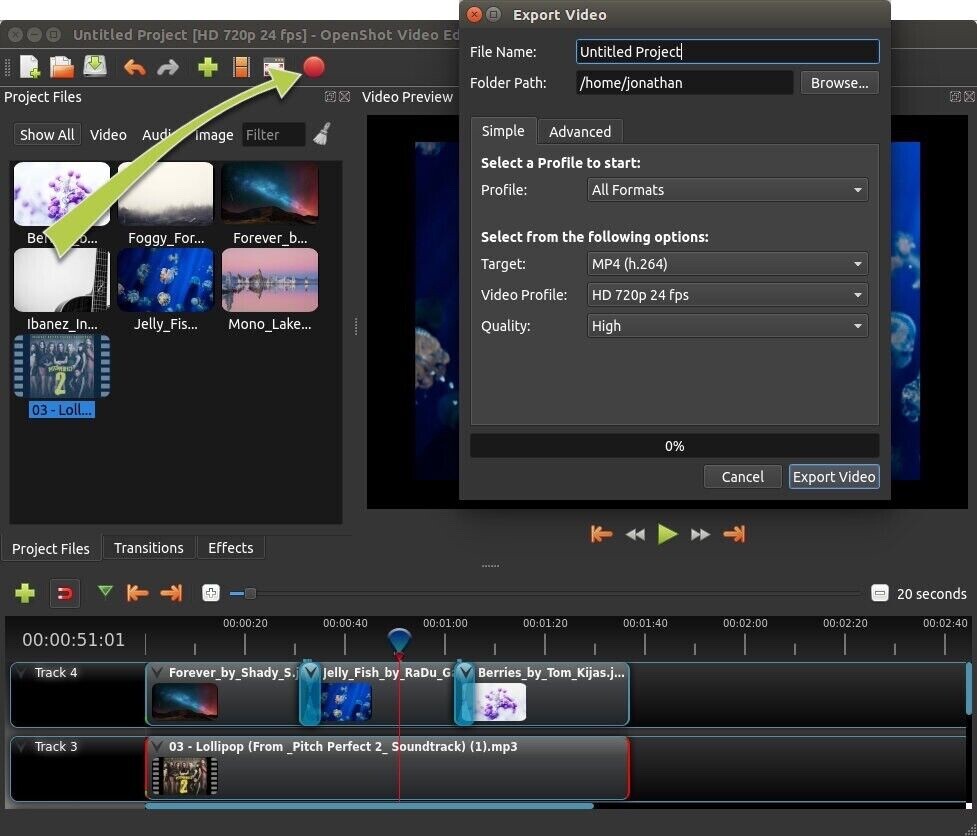Save the project

[x=93, y=67]
